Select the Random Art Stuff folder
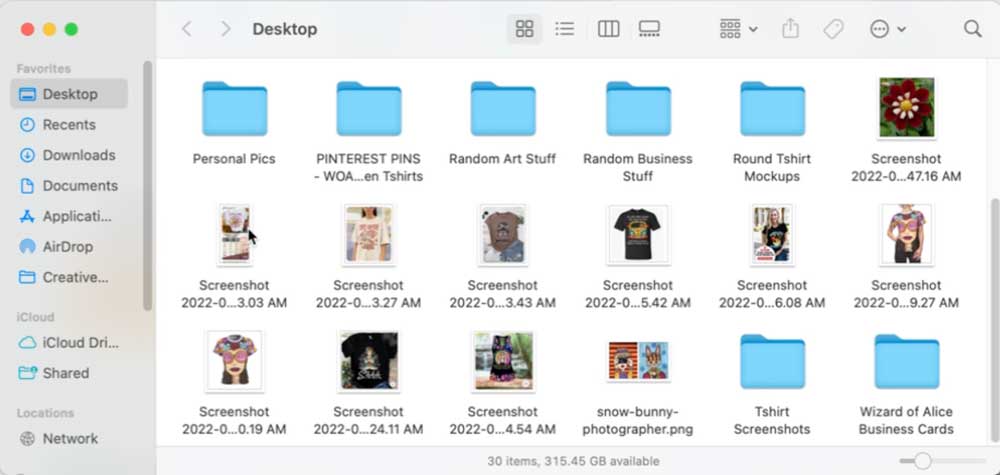Screen dimensions: 1000x475 point(503,108)
